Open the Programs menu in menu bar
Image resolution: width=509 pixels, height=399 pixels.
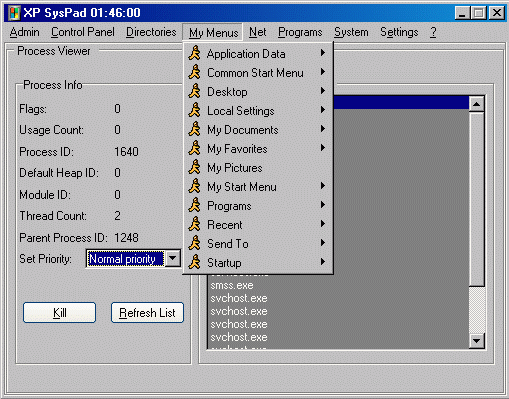tap(300, 32)
